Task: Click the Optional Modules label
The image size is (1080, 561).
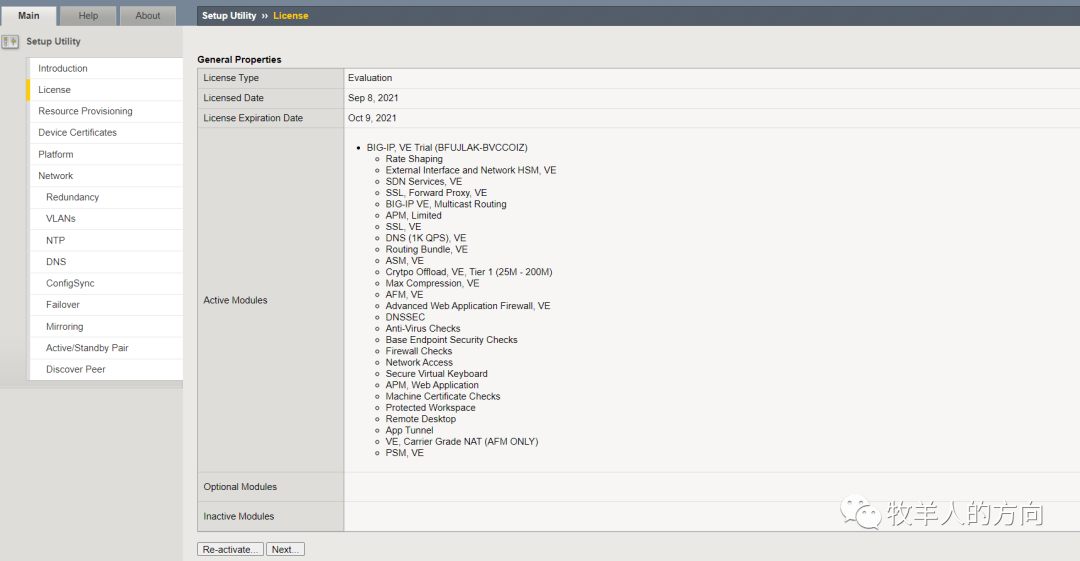Action: 240,487
